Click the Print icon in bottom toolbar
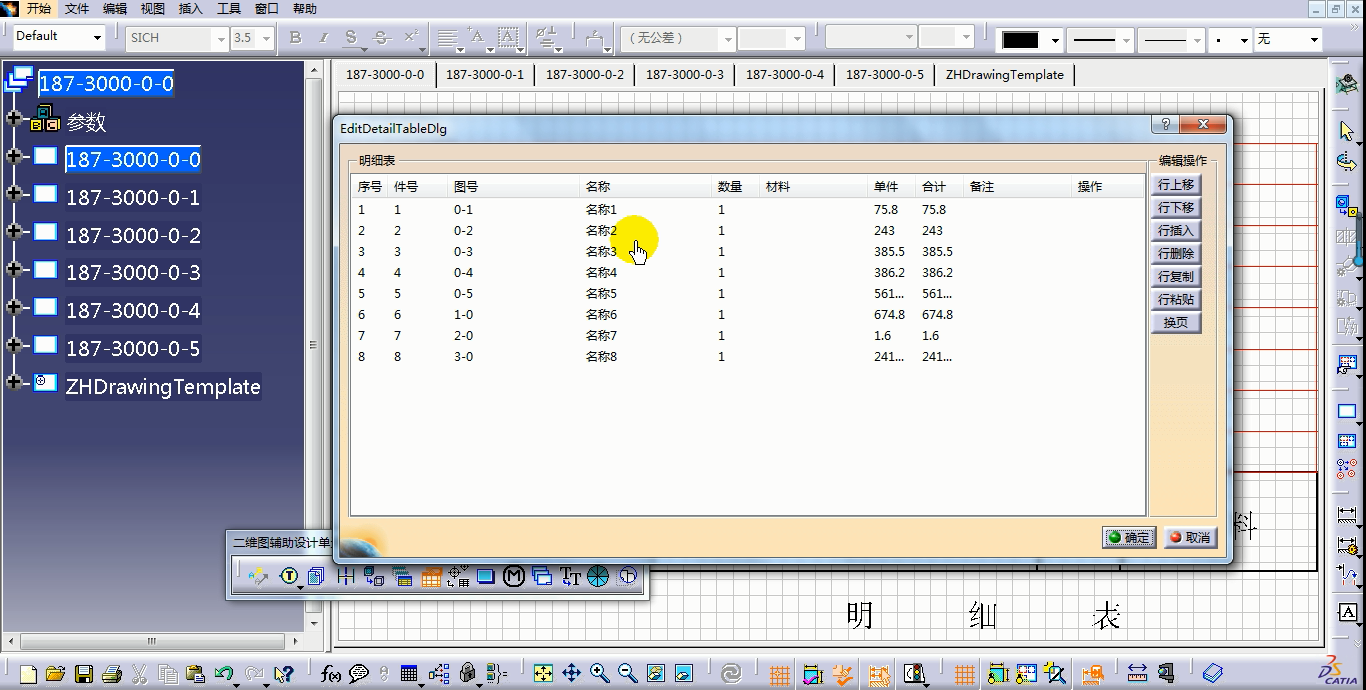 click(112, 673)
